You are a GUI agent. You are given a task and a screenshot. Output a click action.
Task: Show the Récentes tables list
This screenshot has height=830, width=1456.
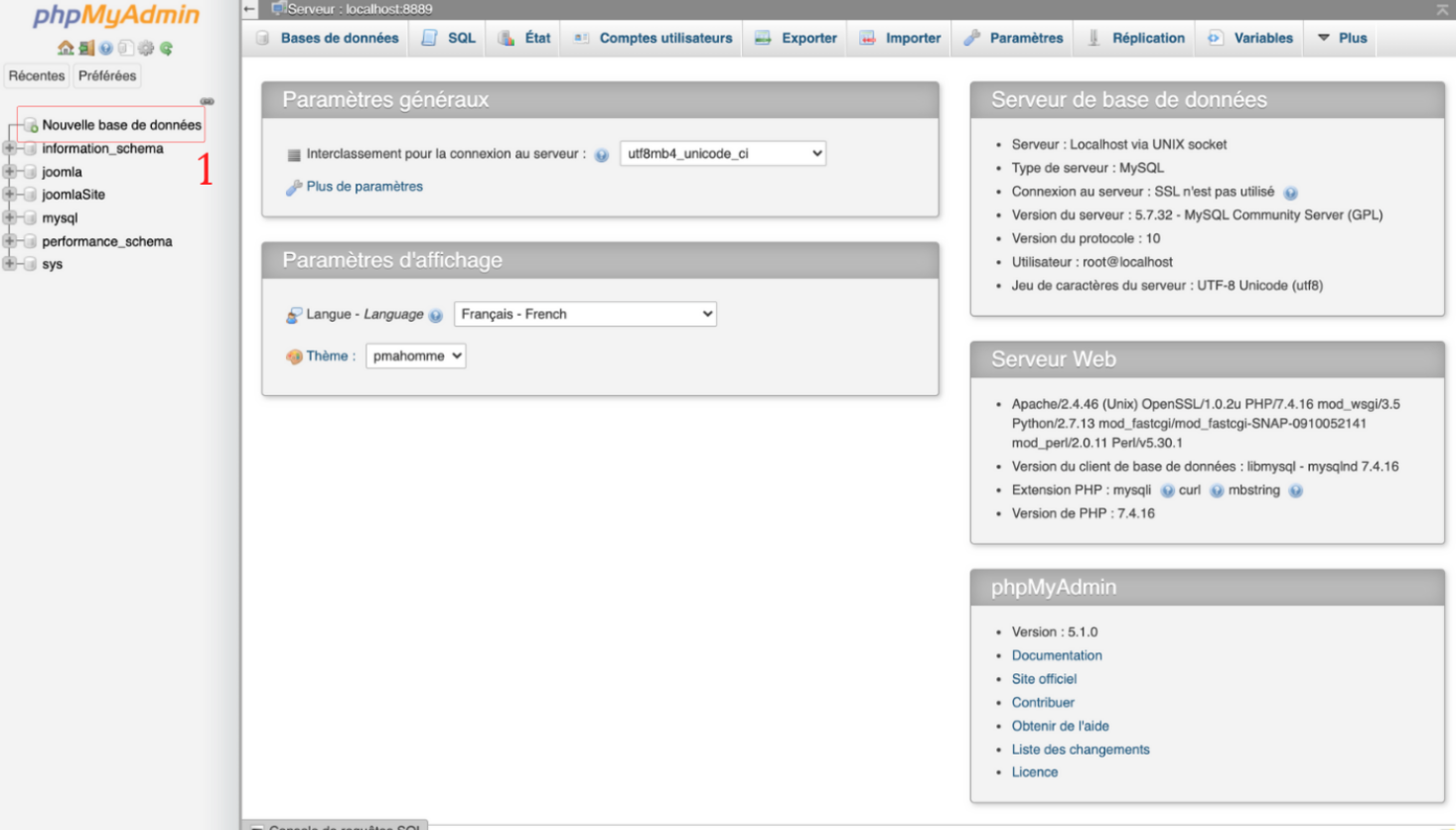(37, 75)
